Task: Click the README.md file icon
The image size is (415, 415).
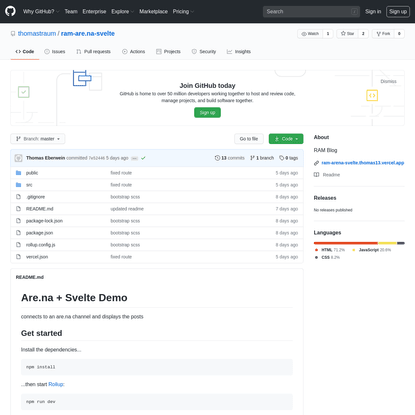Action: (19, 209)
